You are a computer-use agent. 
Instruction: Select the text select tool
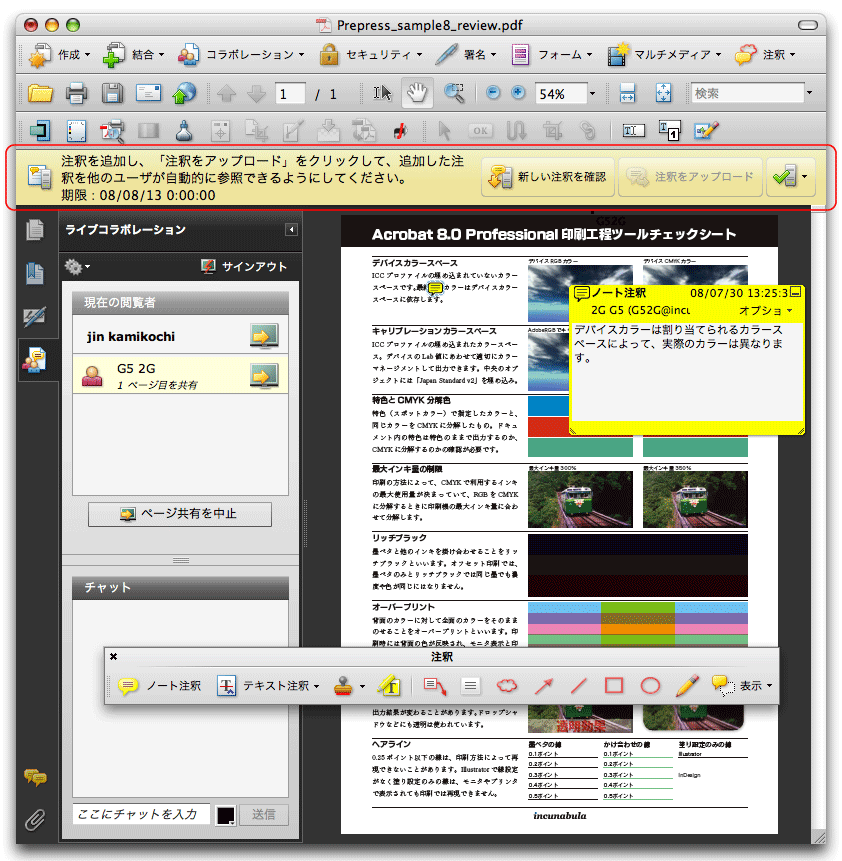point(383,93)
